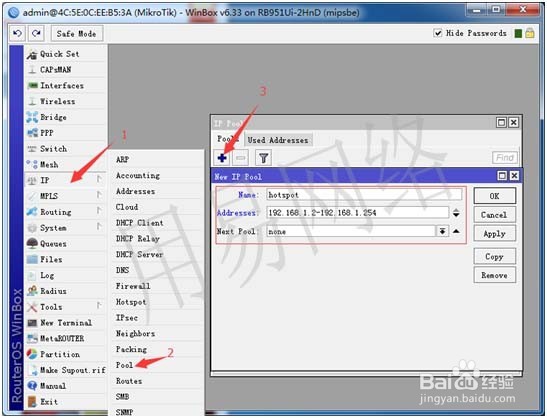The width and height of the screenshot is (547, 418).
Task: Click the plus icon to add pool
Action: (x=222, y=158)
